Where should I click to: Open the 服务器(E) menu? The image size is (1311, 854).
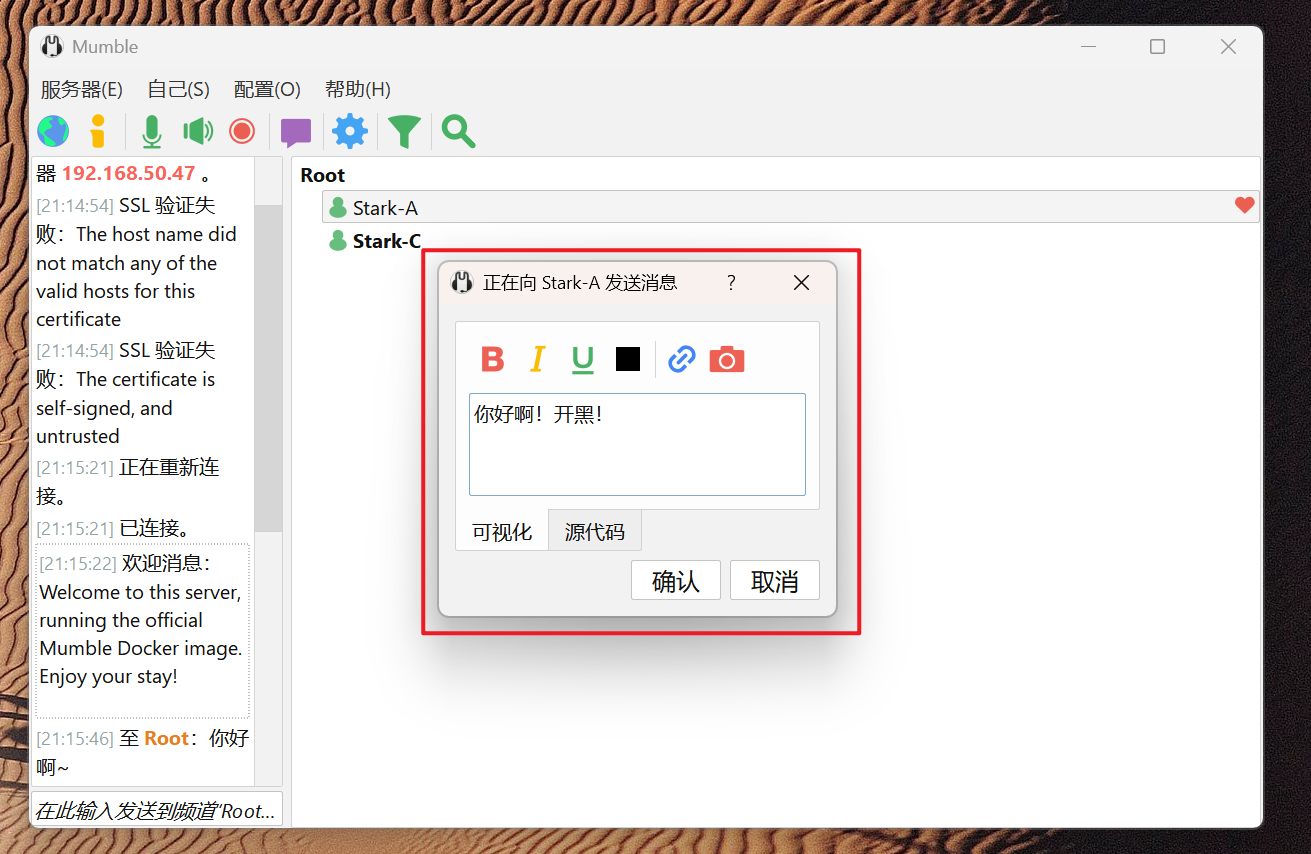coord(81,89)
